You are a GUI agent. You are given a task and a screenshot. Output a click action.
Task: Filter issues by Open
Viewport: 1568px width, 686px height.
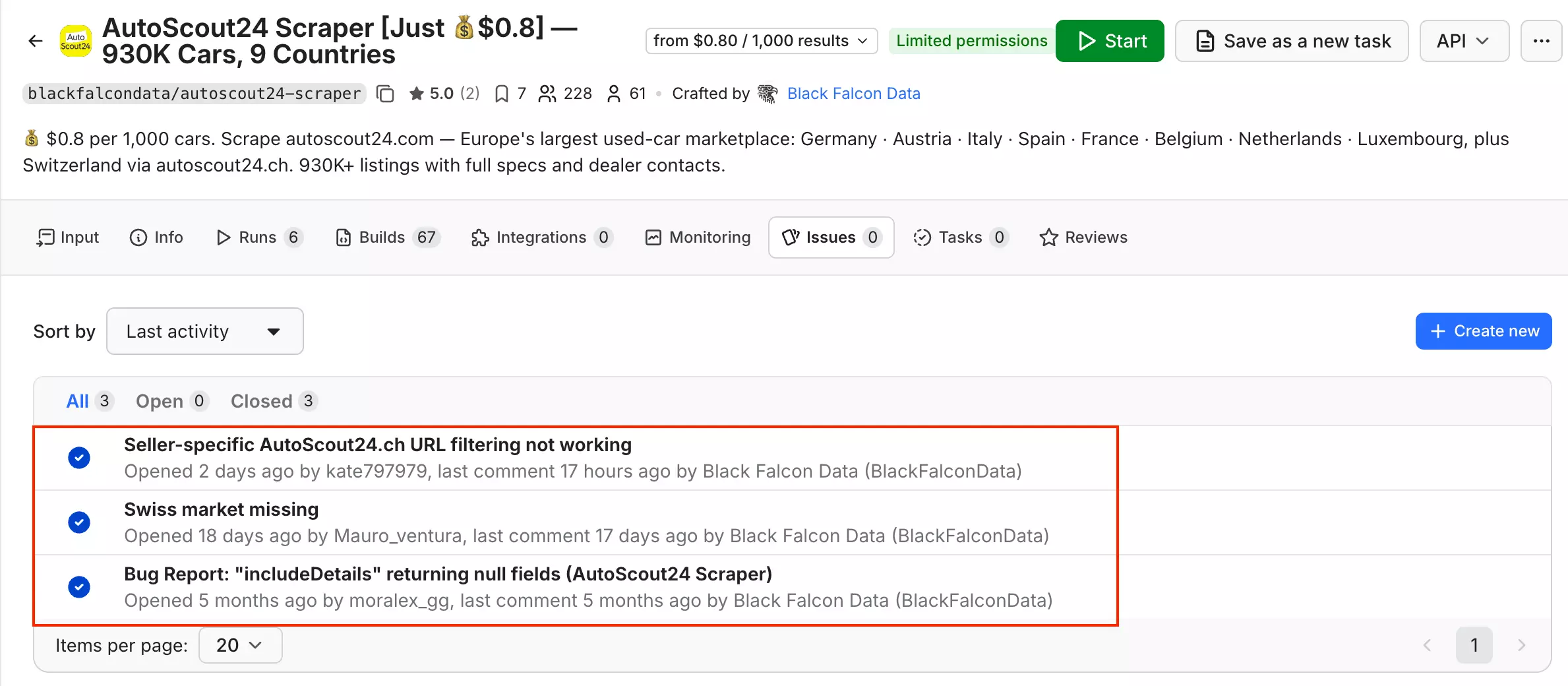[172, 401]
